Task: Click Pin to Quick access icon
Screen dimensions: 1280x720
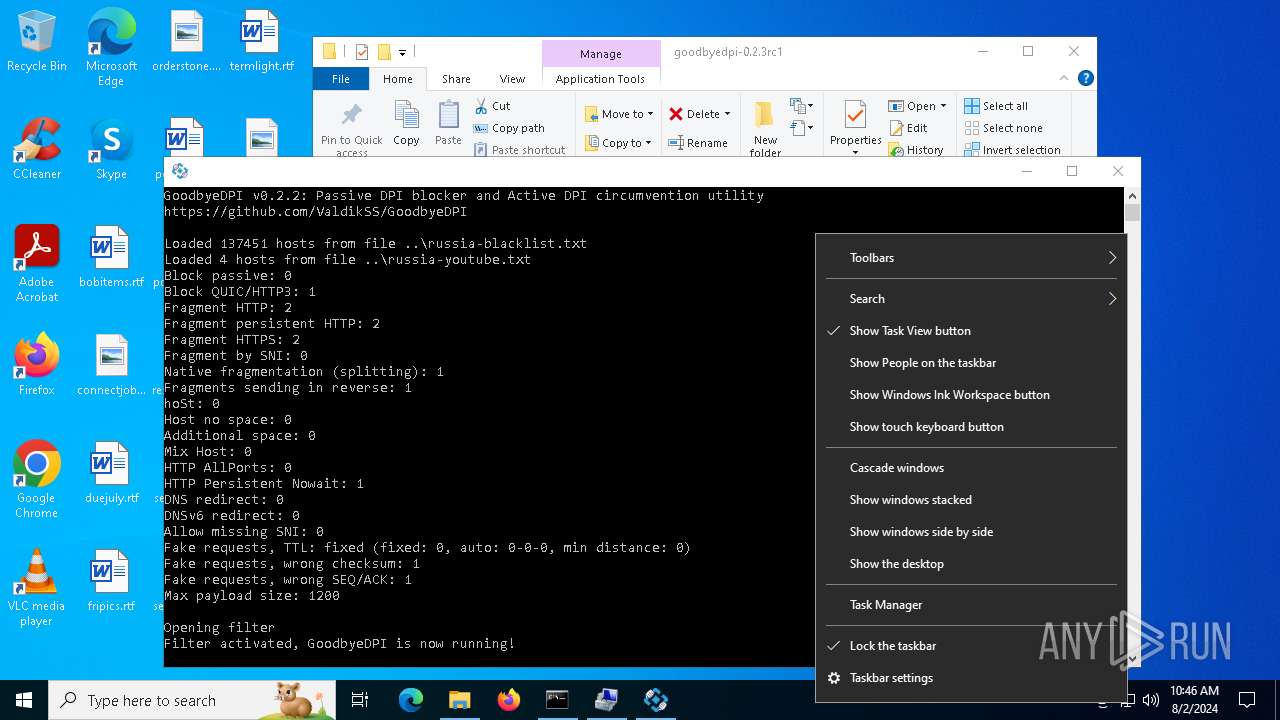Action: tap(352, 128)
